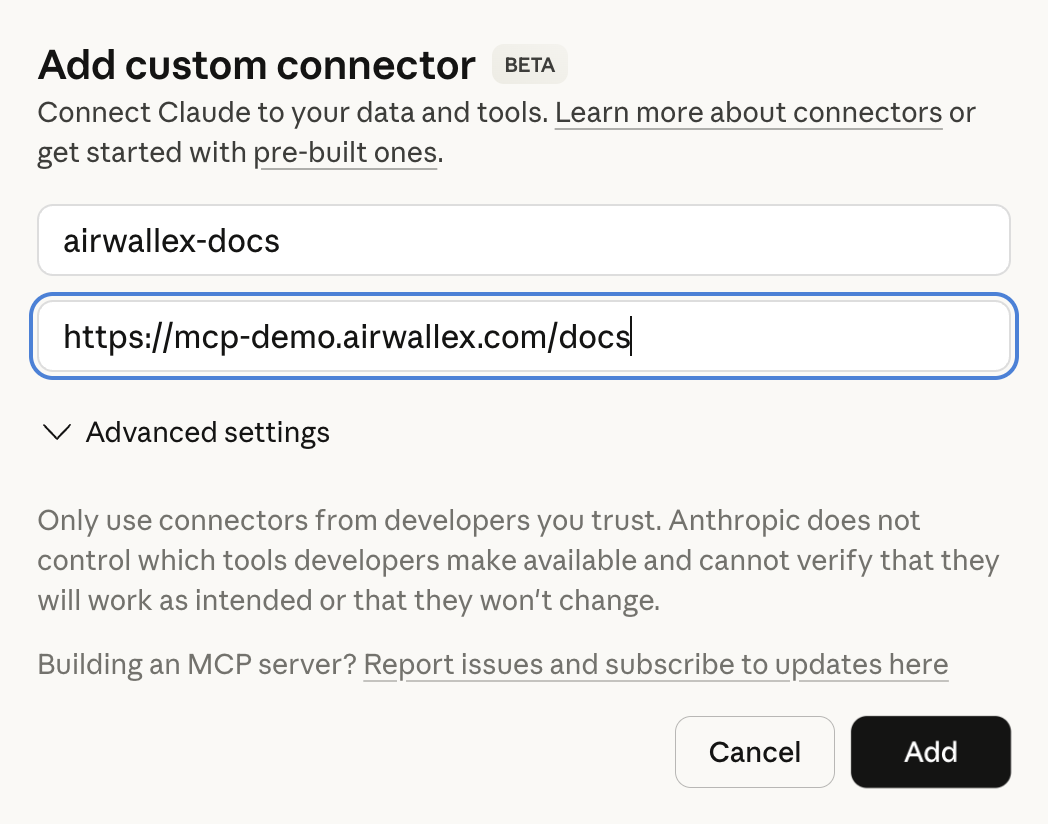
Task: Click the BETA badge next to the title
Action: [529, 64]
